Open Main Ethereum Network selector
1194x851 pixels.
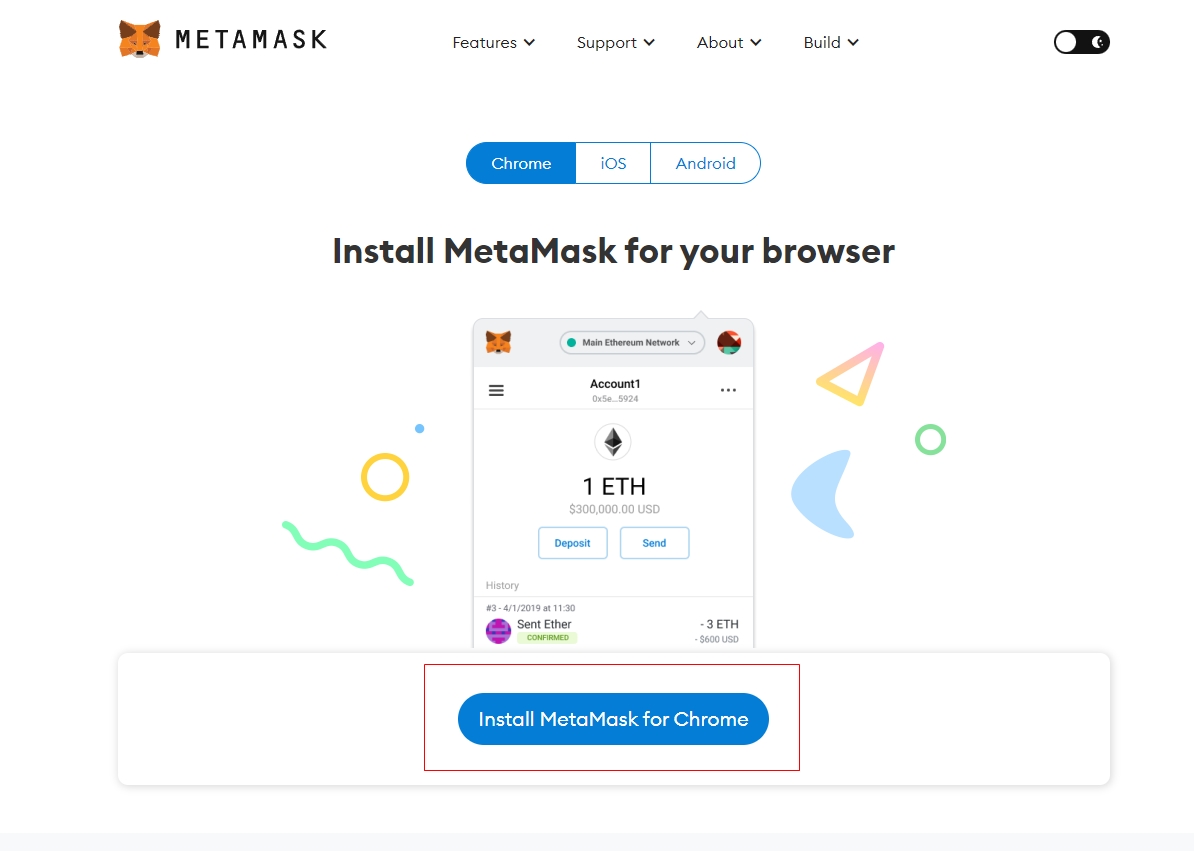tap(632, 343)
